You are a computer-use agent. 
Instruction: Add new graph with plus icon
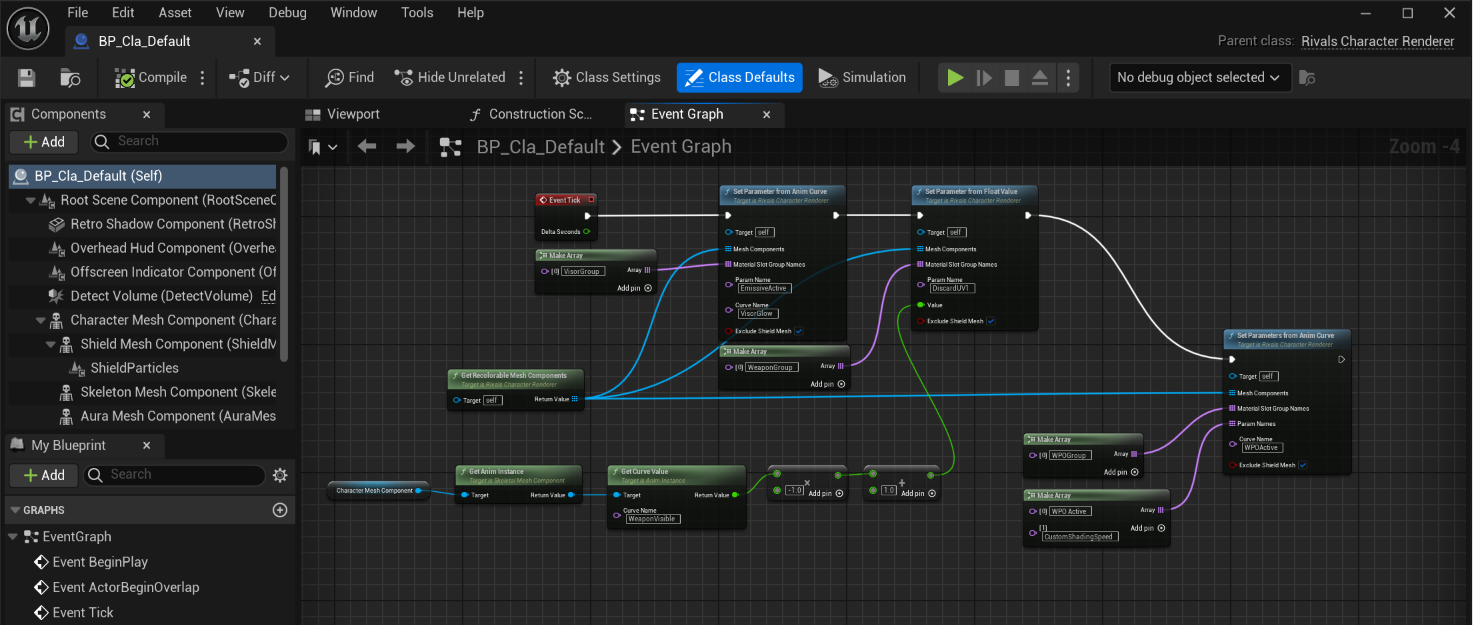click(x=280, y=510)
